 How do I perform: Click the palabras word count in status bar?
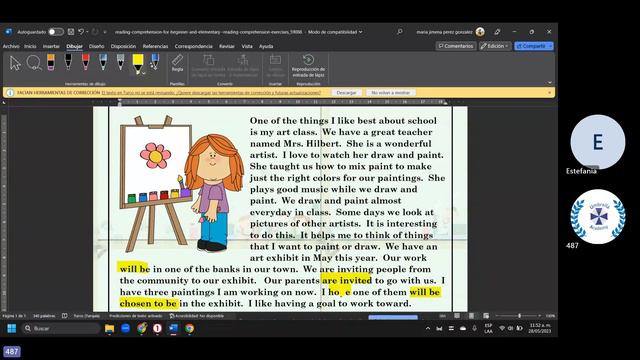[x=44, y=316]
